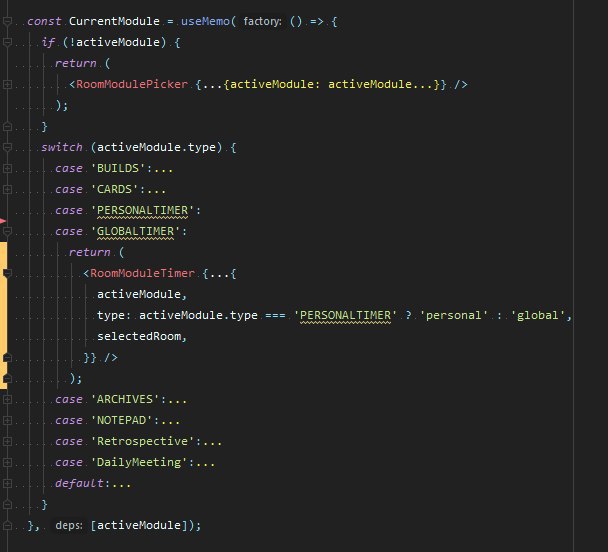Expand the folded case 'NOTEPAD' block

[x=7, y=420]
